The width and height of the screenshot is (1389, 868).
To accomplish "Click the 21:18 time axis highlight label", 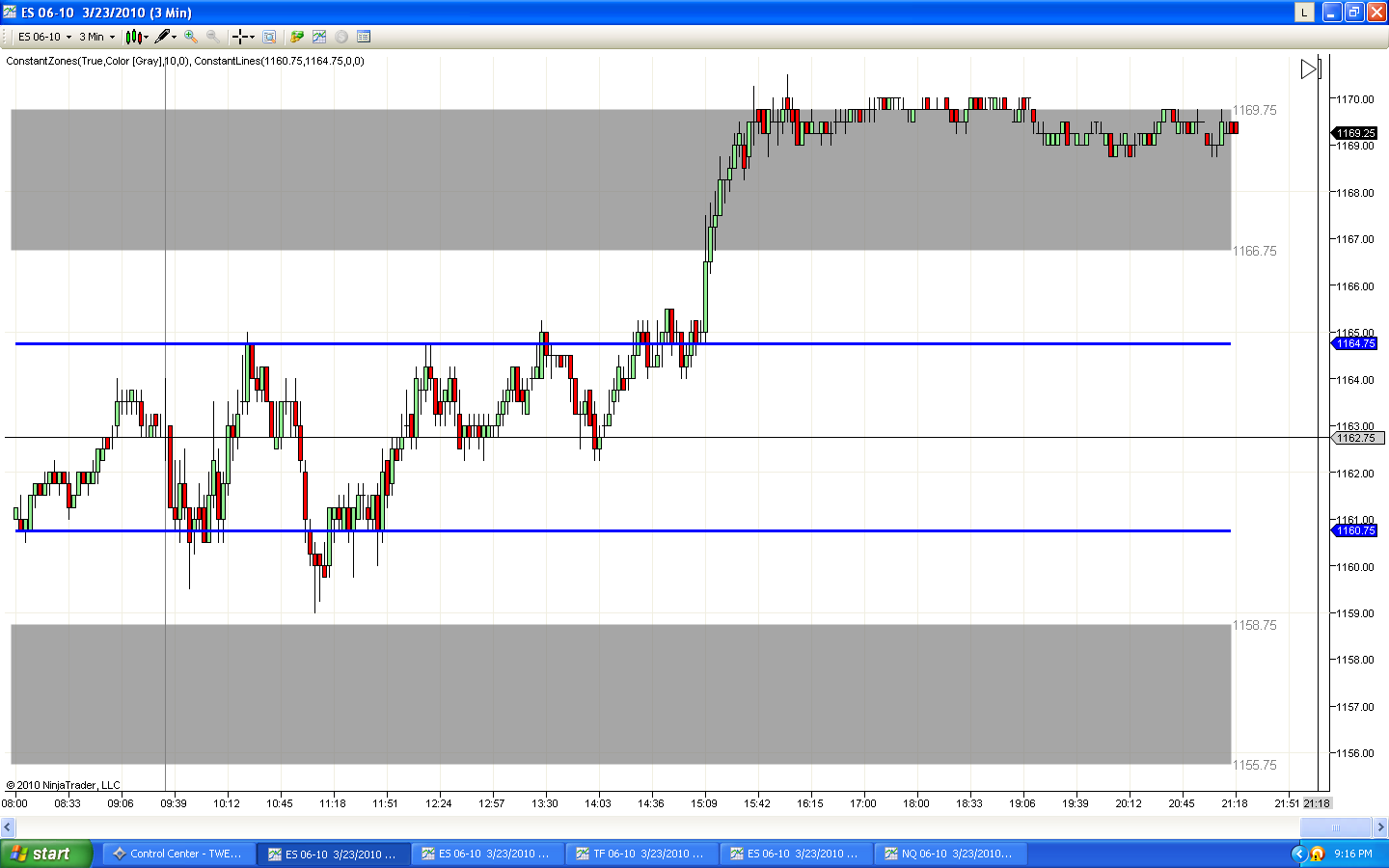I will [x=1317, y=803].
